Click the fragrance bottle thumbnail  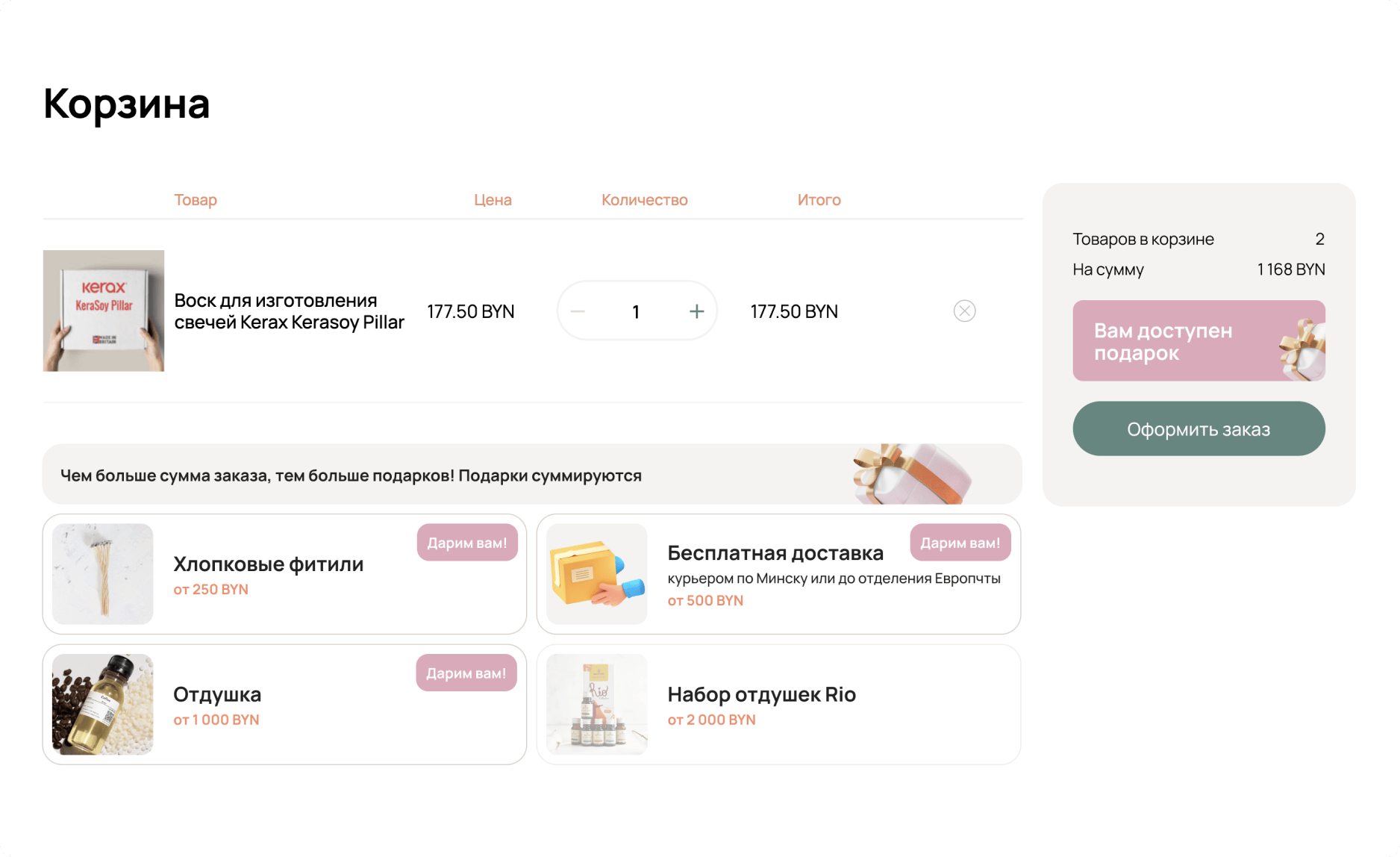coord(103,705)
